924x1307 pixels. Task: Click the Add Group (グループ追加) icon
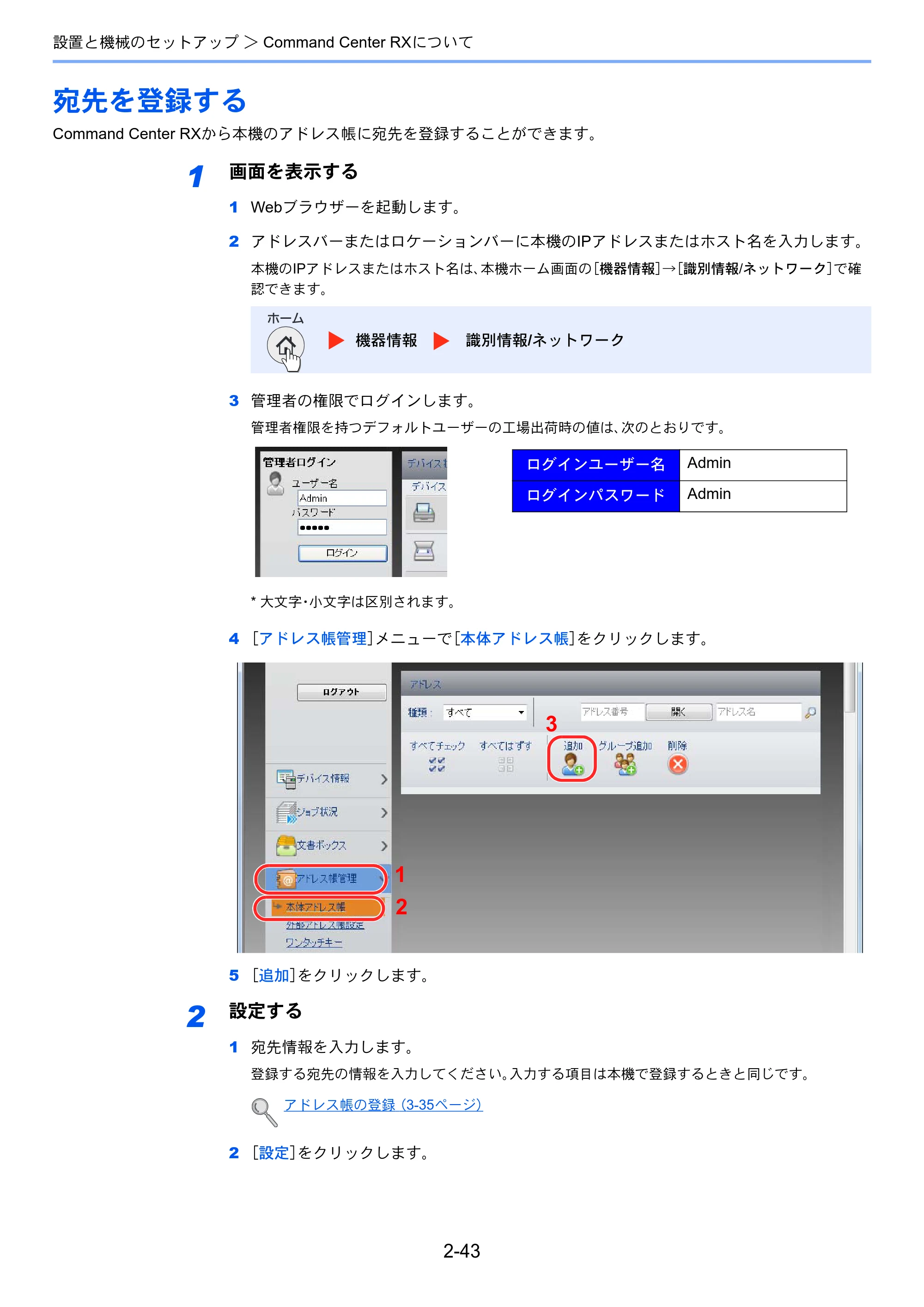(625, 765)
